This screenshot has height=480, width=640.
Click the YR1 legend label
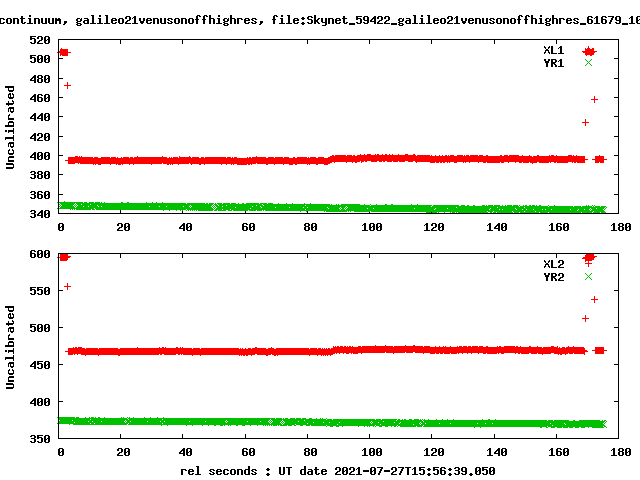point(553,63)
